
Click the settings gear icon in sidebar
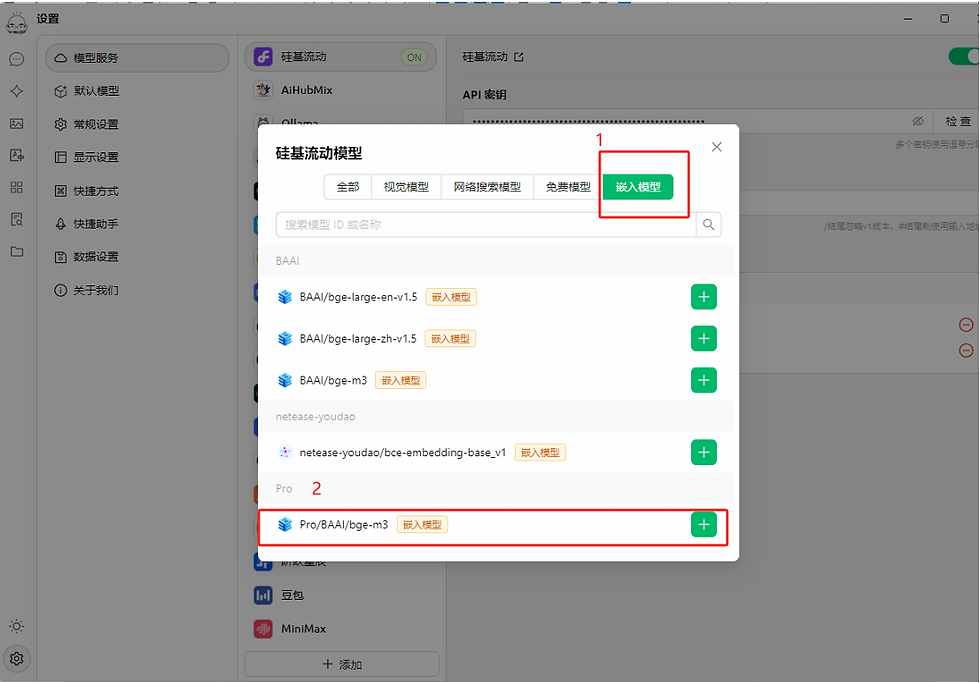(17, 659)
